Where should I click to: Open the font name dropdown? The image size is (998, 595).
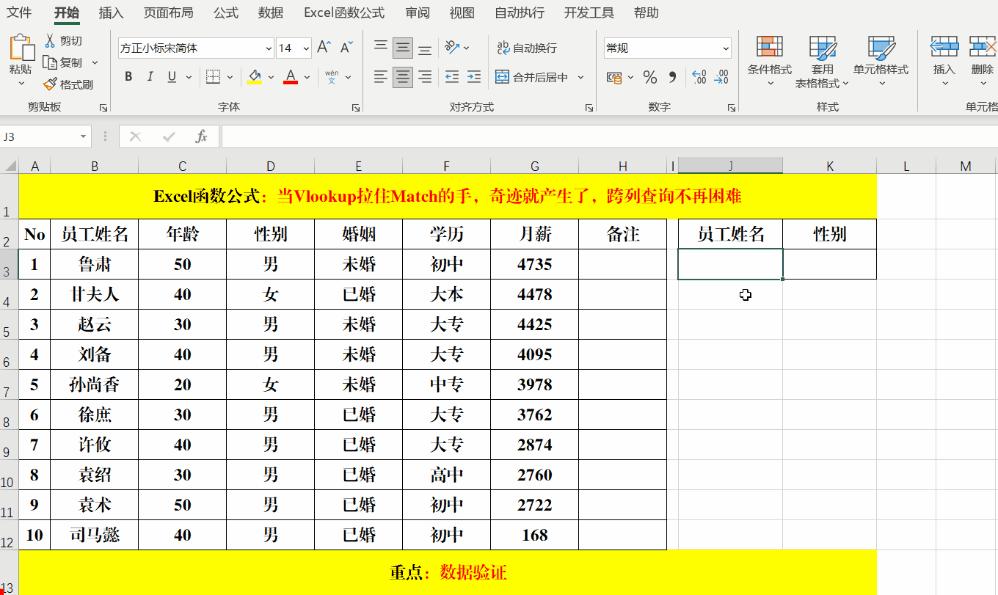pyautogui.click(x=267, y=47)
